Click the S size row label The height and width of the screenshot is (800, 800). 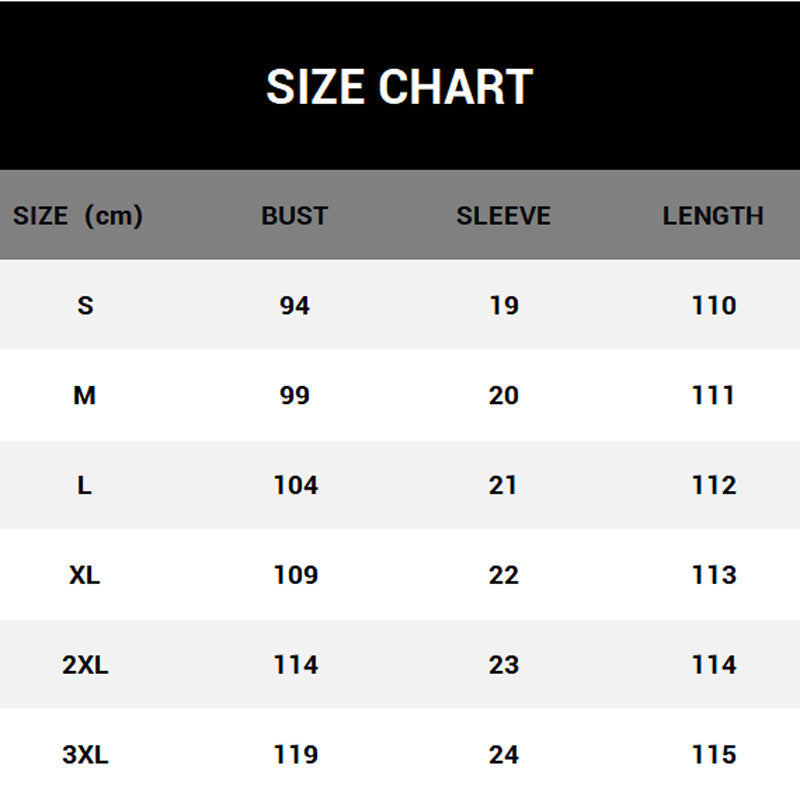[x=85, y=305]
